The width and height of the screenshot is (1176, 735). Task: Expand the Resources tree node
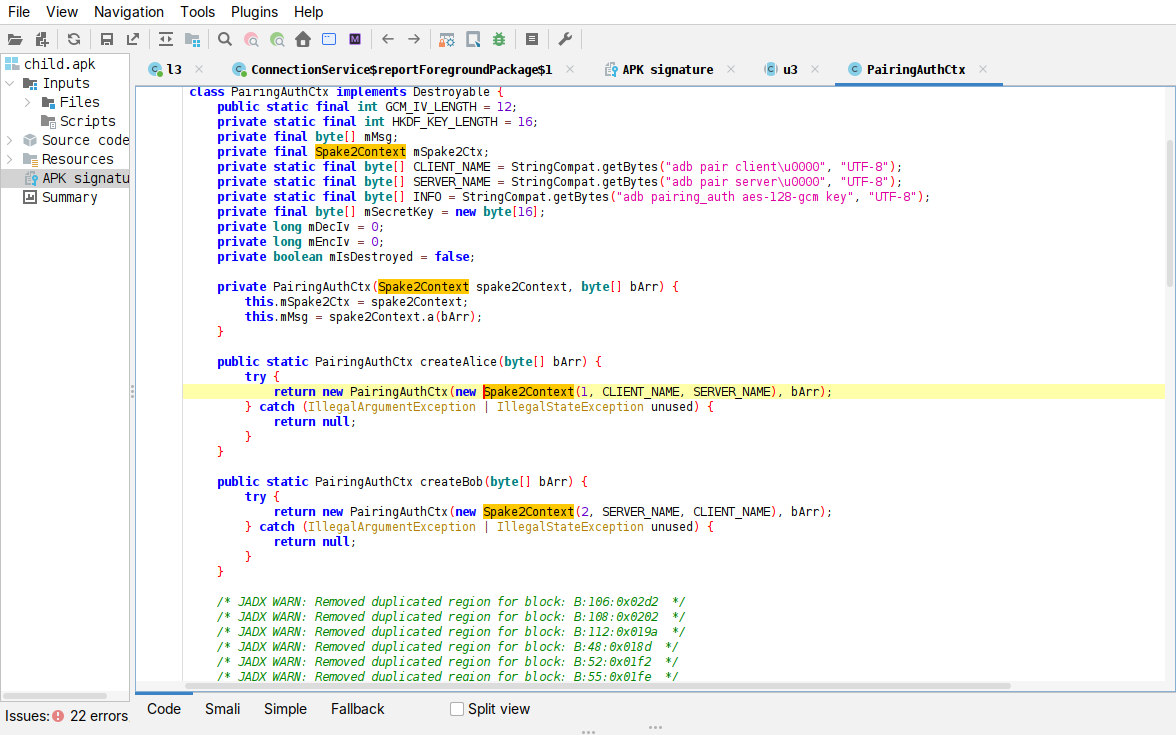coord(10,159)
